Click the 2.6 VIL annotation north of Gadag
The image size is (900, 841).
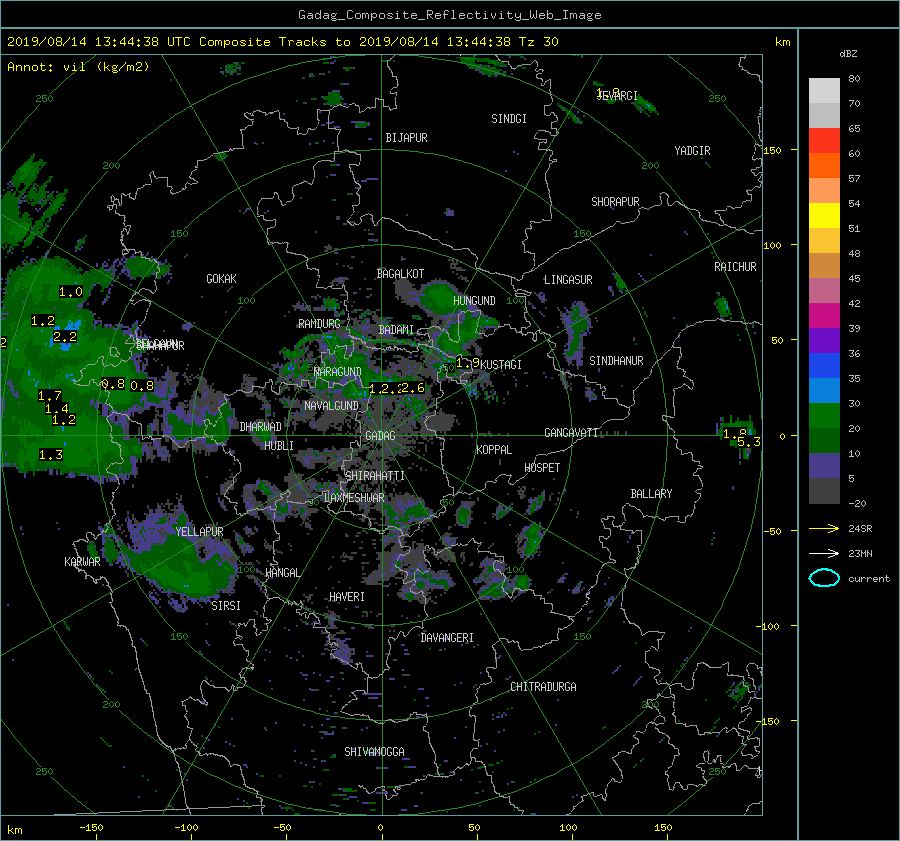(x=412, y=388)
